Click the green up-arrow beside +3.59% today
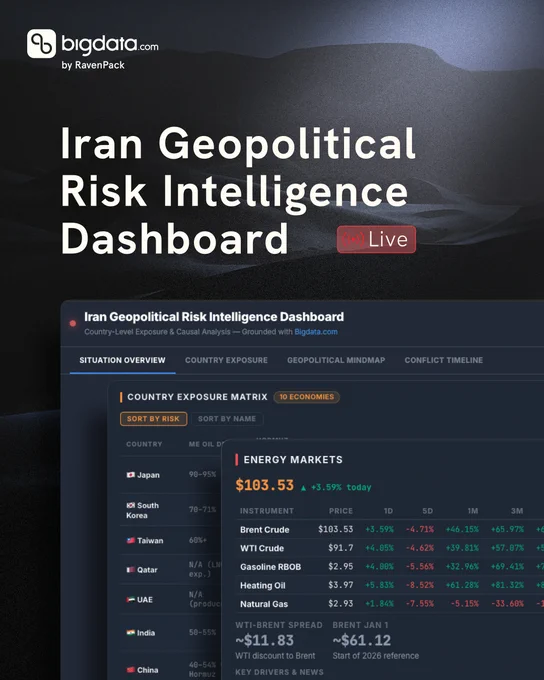 pyautogui.click(x=304, y=488)
